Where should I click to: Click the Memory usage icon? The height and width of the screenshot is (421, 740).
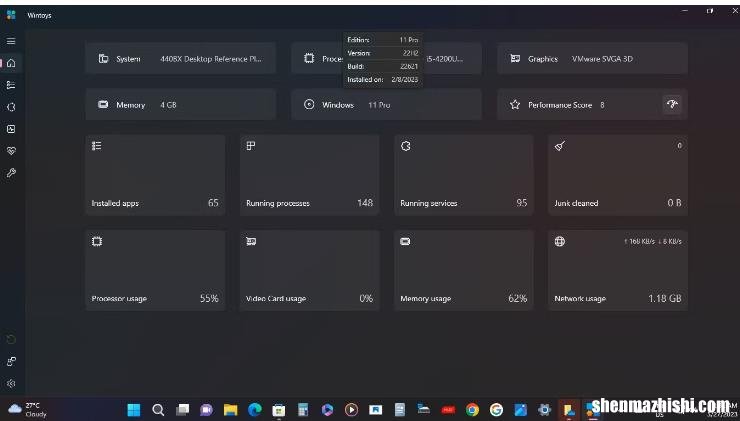coord(405,241)
